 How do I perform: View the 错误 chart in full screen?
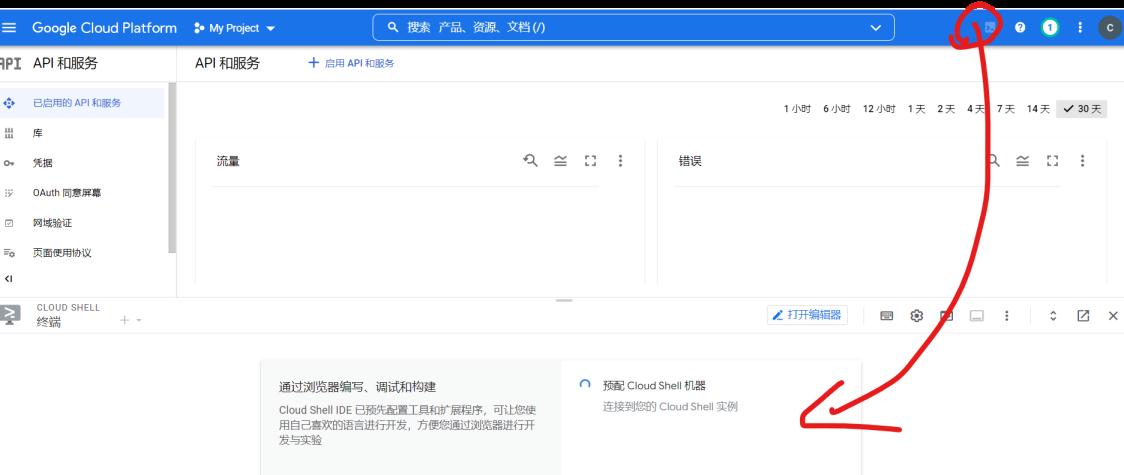[x=1052, y=161]
